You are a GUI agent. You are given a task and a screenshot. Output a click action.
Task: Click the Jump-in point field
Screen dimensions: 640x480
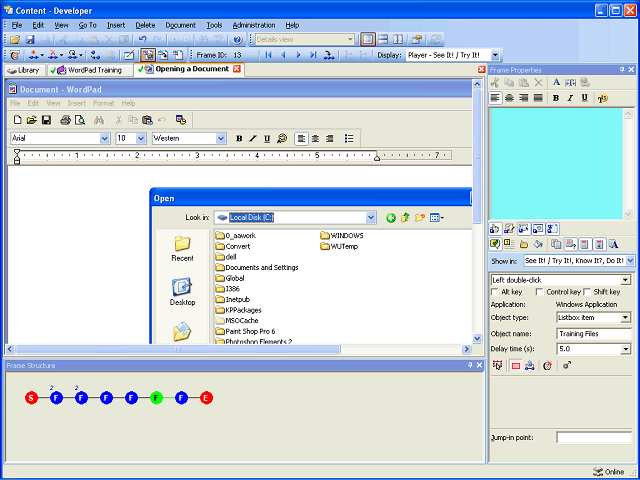[593, 438]
